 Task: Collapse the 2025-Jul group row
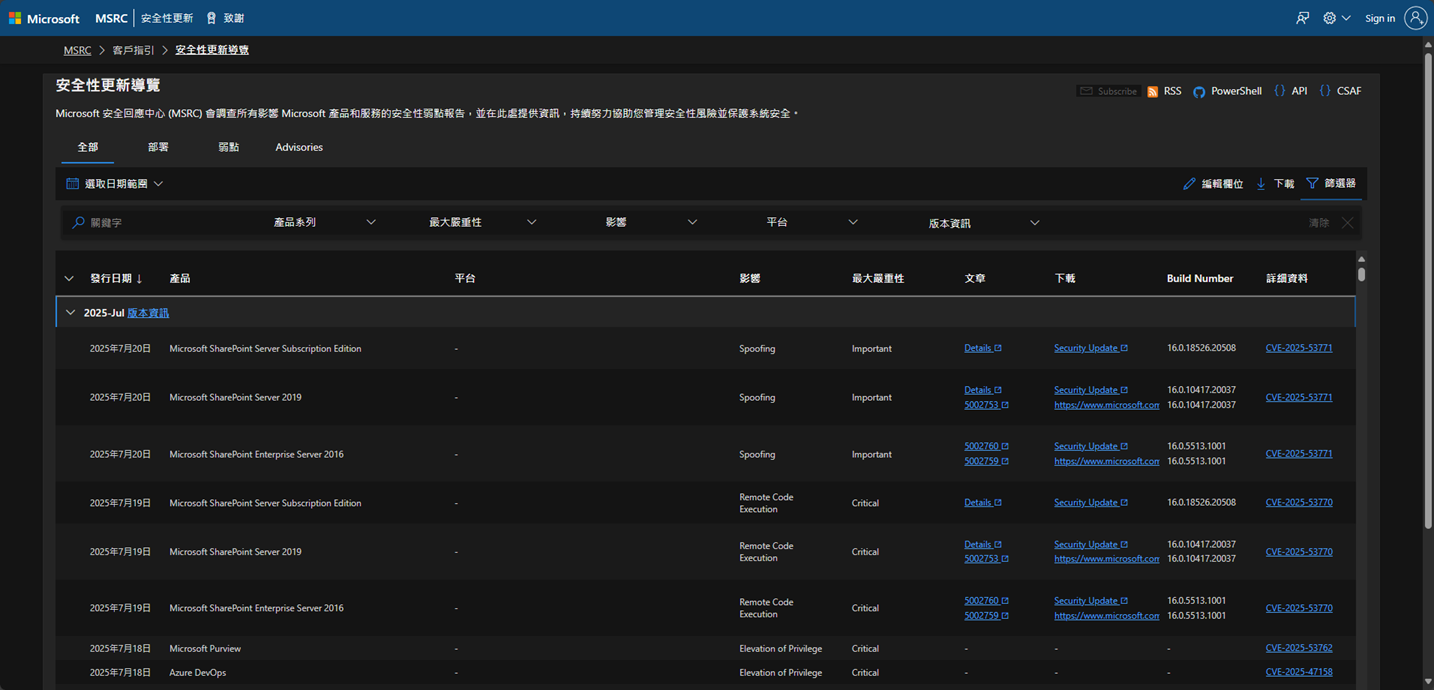pos(70,313)
